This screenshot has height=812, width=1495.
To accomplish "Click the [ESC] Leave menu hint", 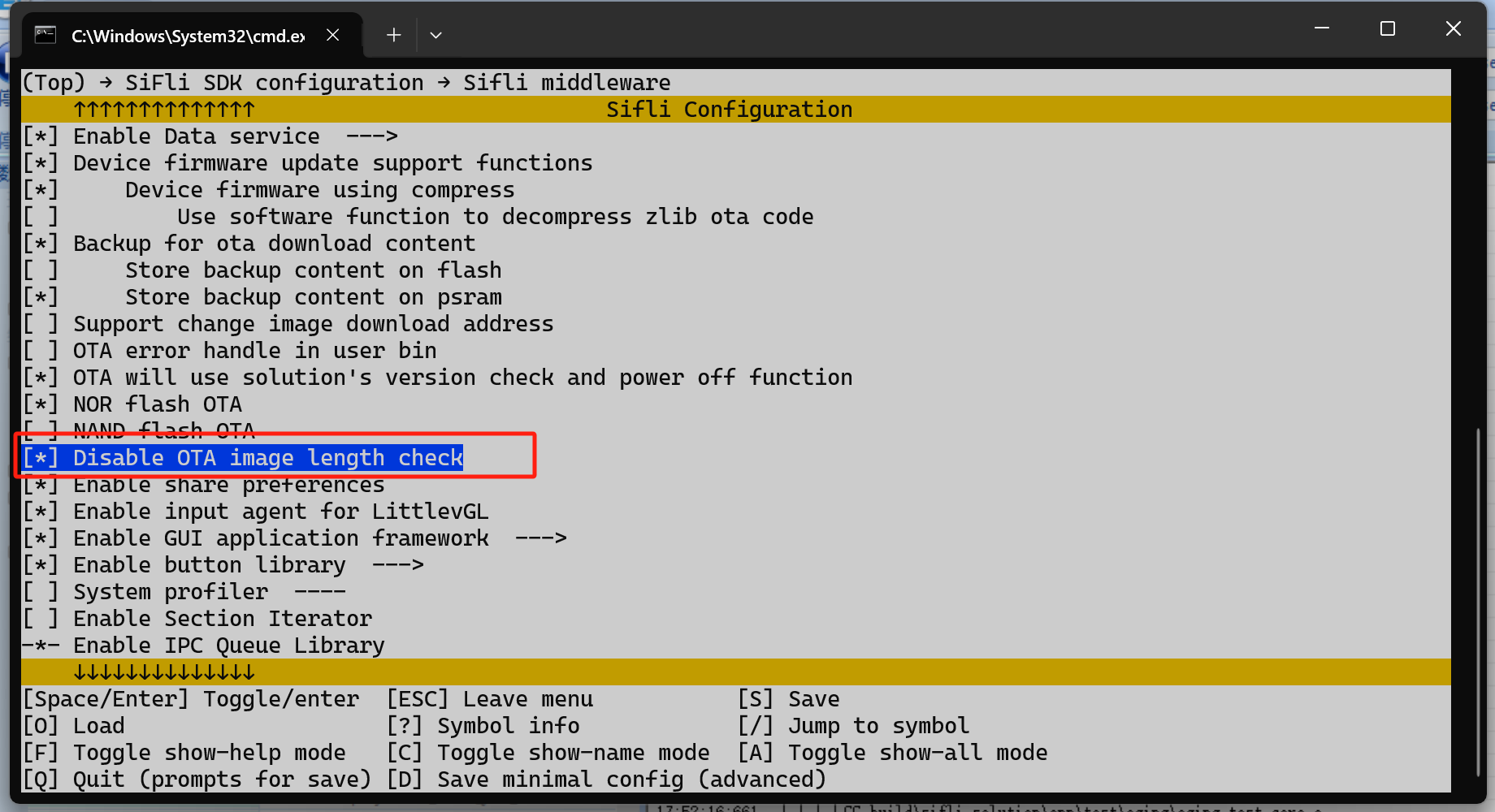I will [x=490, y=699].
